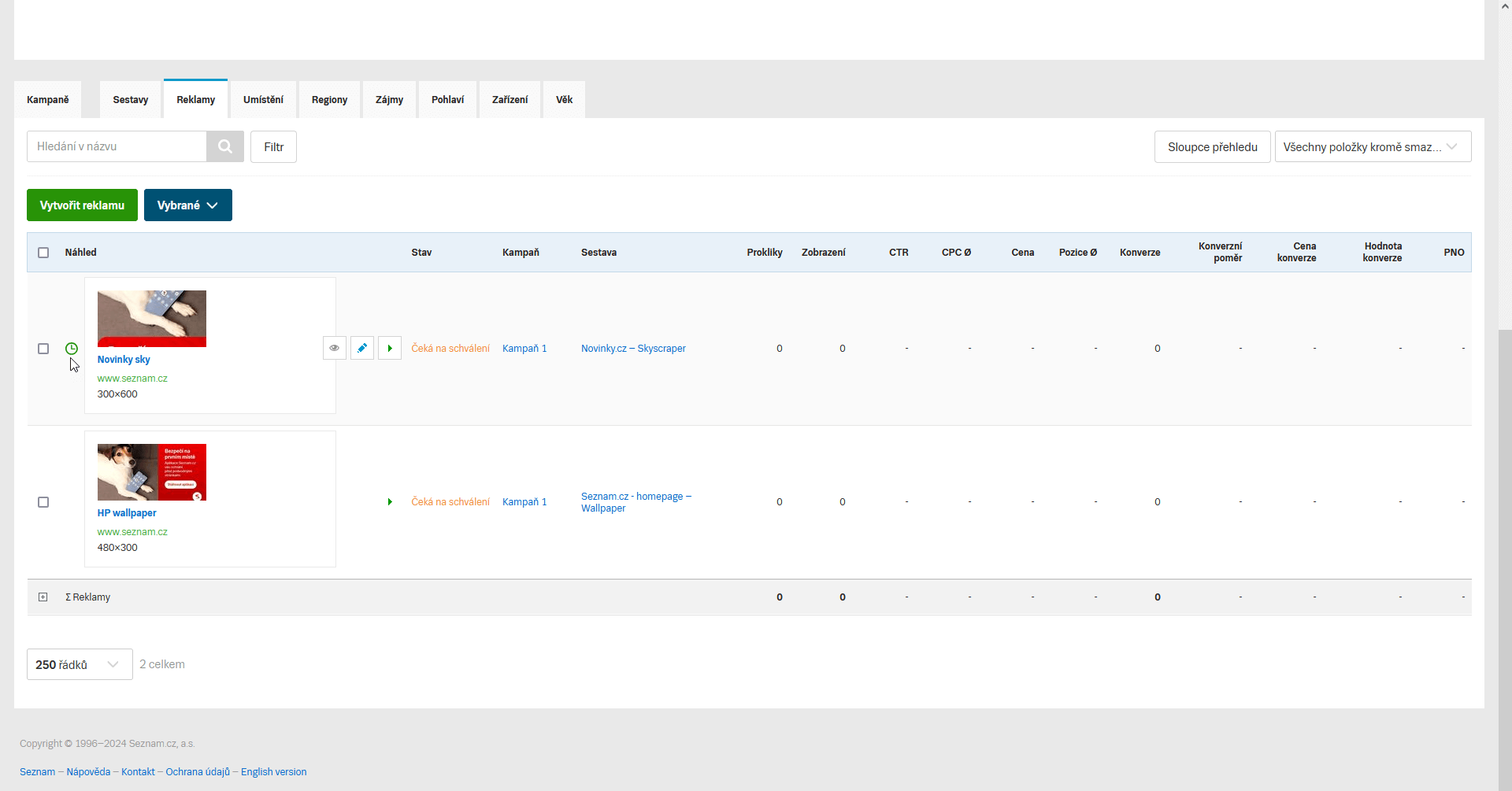Open the Všechny položky kromě smazaných filter dropdown
Viewport: 1512px width, 791px height.
point(1372,147)
